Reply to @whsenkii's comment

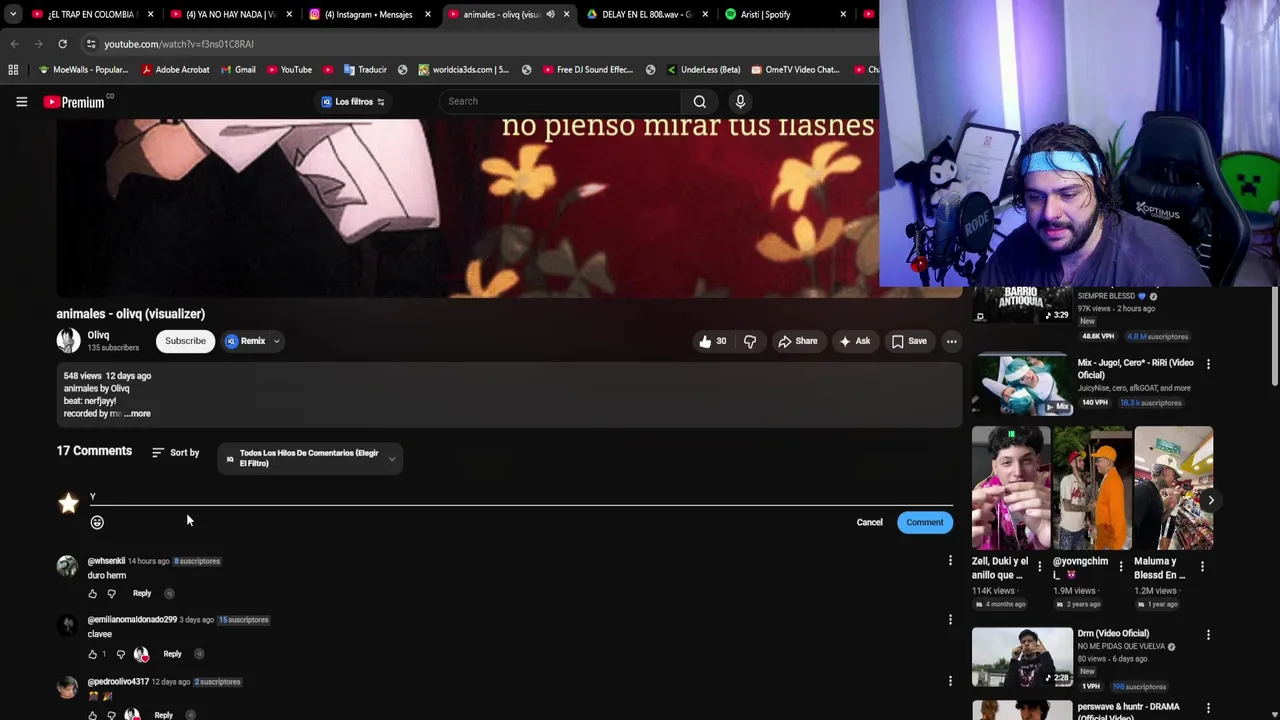142,594
